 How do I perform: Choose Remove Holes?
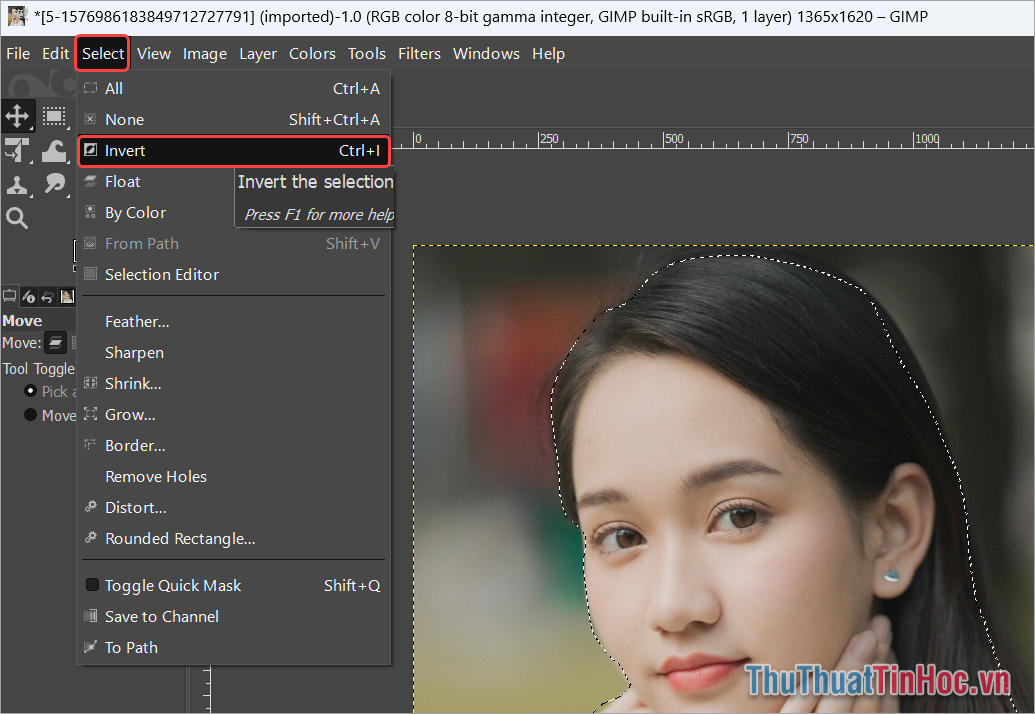pyautogui.click(x=234, y=476)
